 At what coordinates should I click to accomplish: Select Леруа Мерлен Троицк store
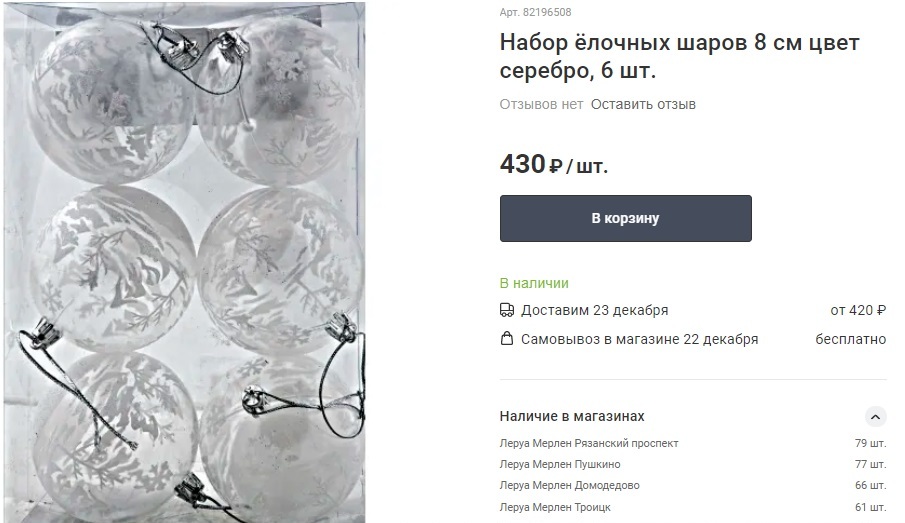555,507
